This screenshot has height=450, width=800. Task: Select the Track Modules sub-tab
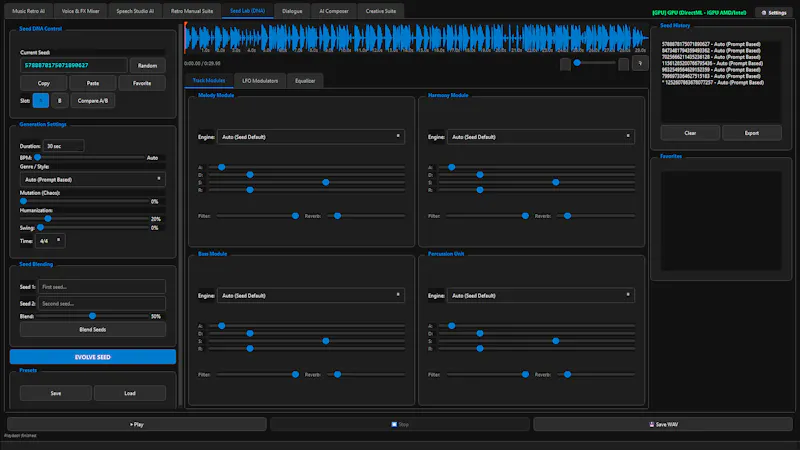(209, 81)
